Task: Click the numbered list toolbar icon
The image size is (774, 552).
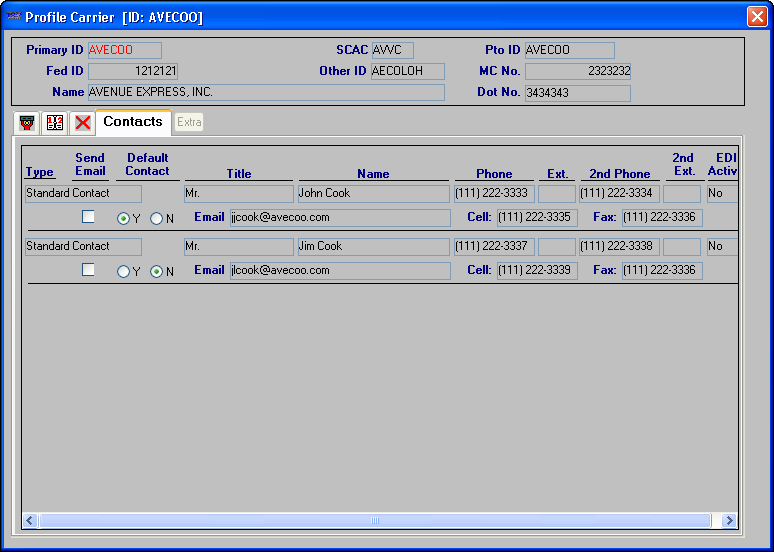Action: pos(55,122)
